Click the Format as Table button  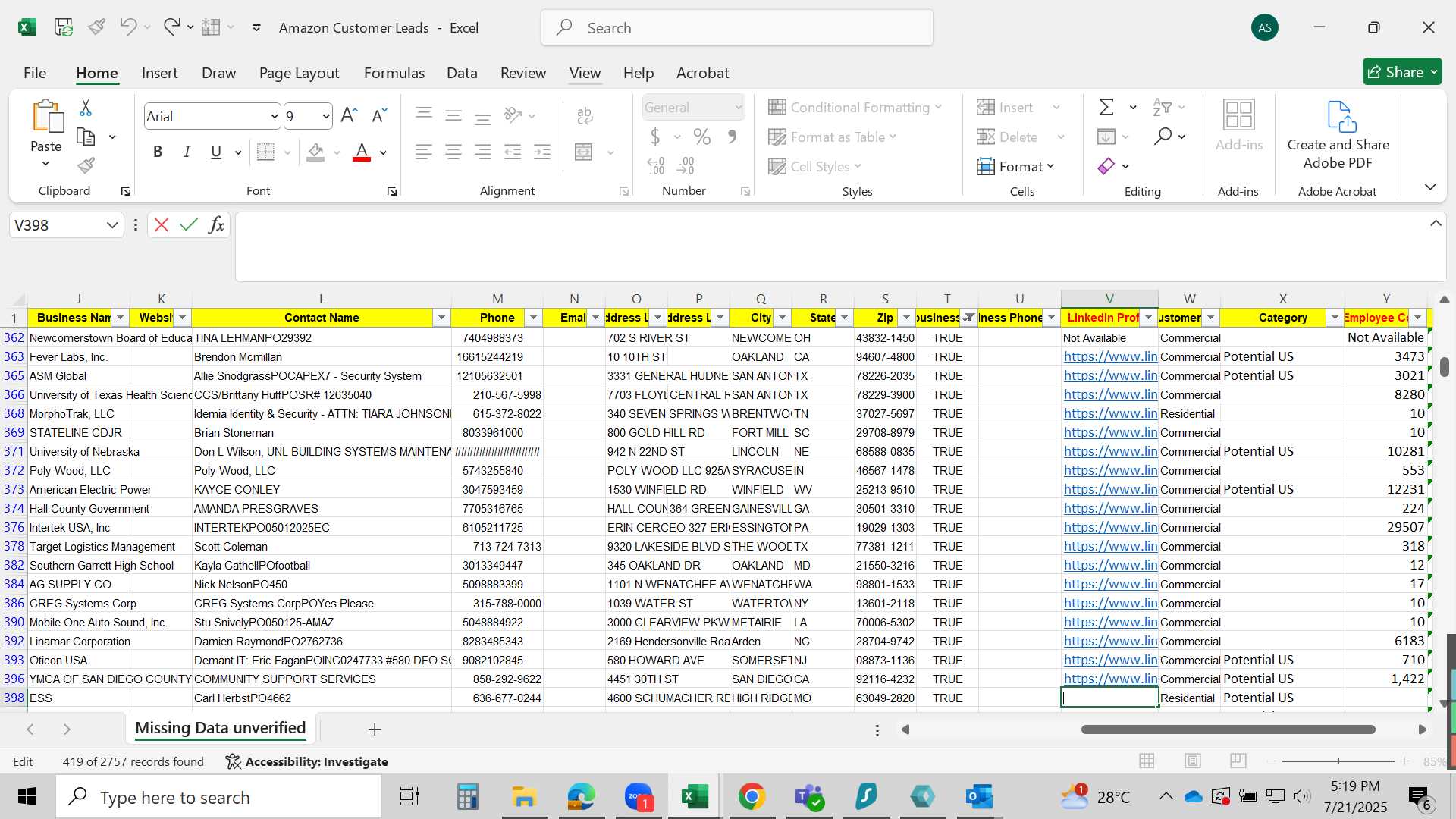pos(833,136)
